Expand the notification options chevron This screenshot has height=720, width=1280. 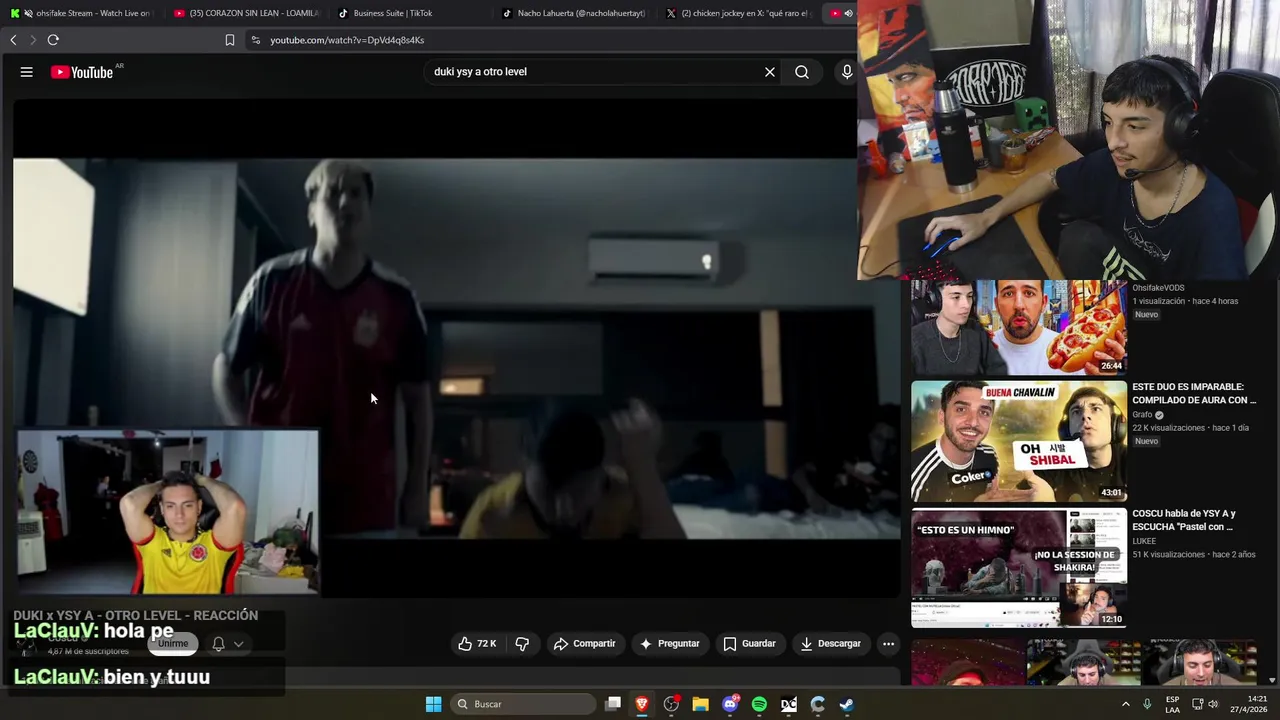(239, 644)
